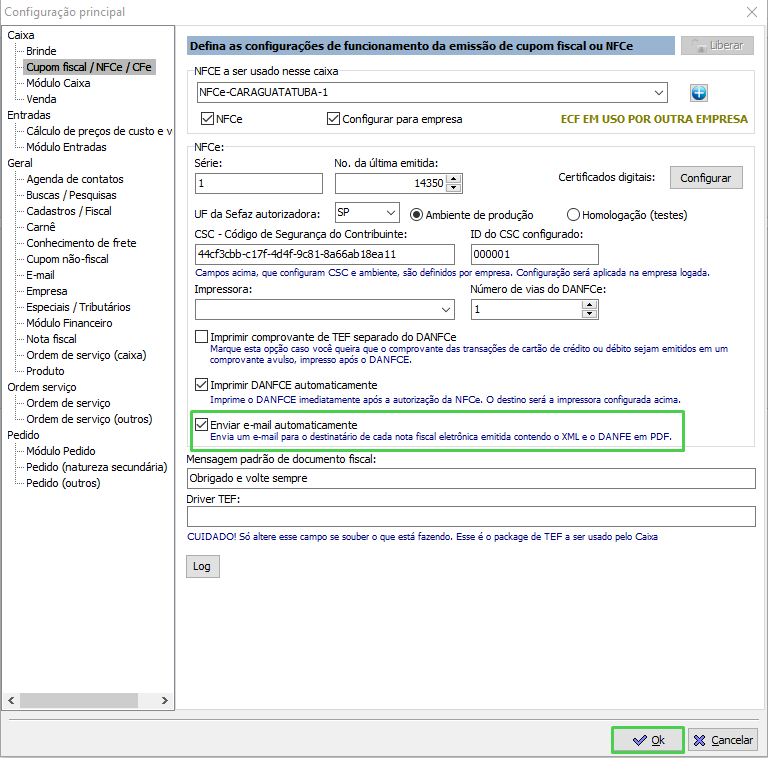Select Módulo Entradas tree item
This screenshot has height=758, width=768.
[66, 147]
